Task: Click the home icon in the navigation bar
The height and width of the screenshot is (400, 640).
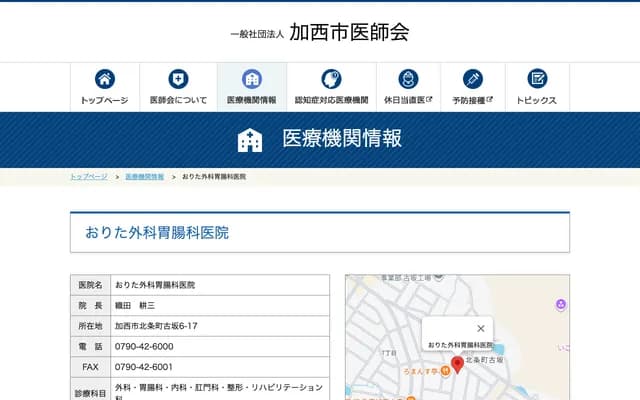Action: pos(104,79)
